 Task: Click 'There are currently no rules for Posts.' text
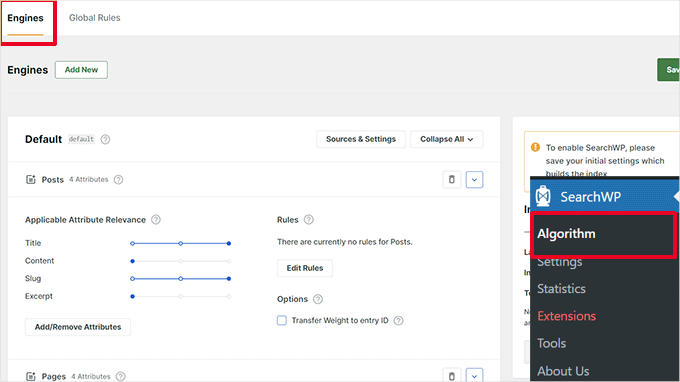(345, 242)
